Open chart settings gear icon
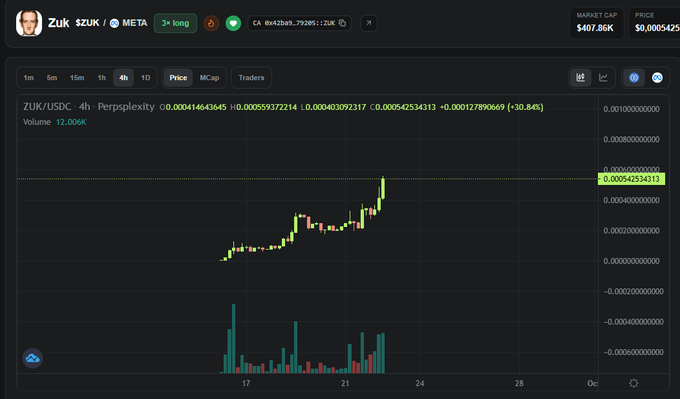The image size is (680, 399). point(634,383)
